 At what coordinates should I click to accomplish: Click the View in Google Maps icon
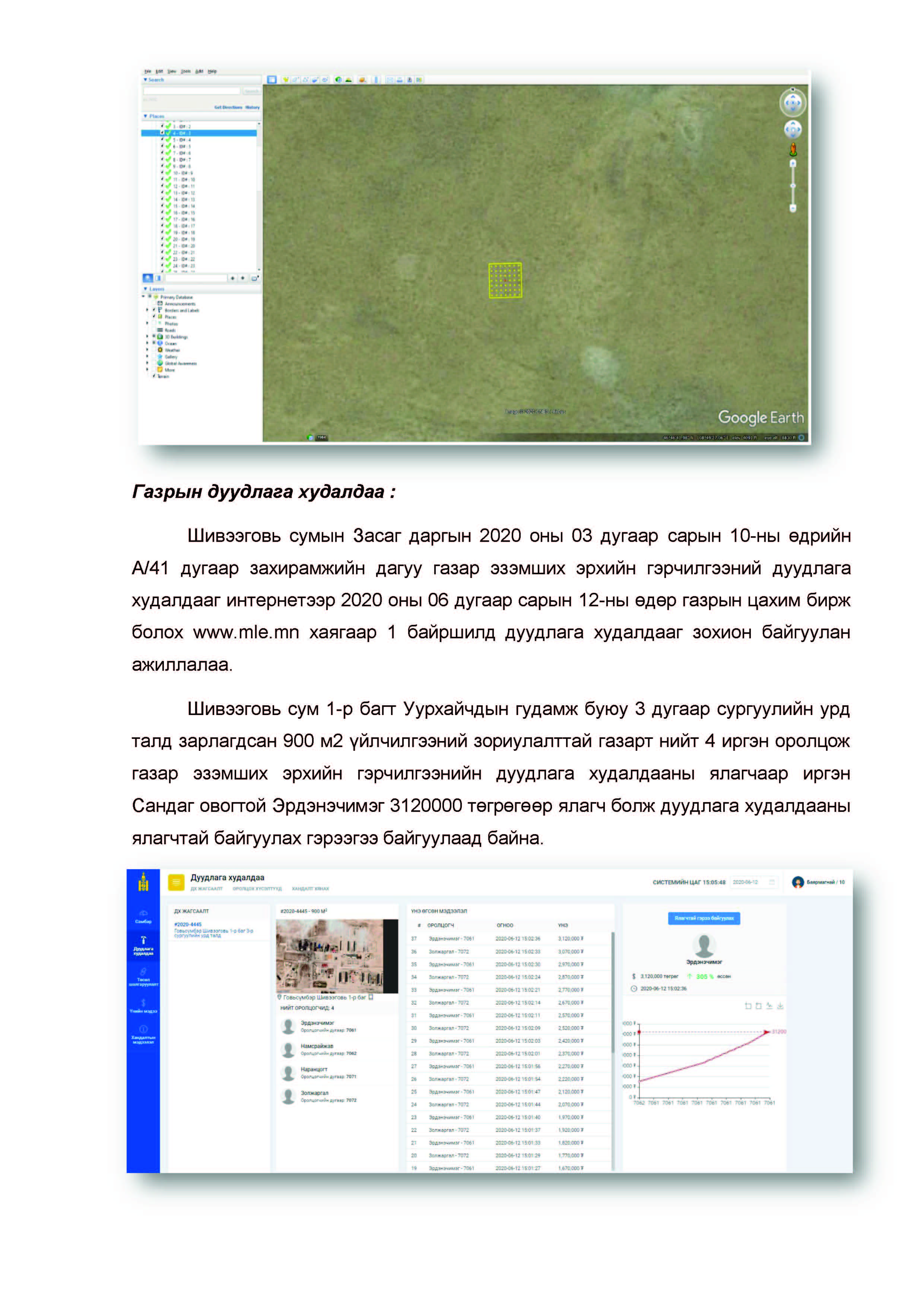[x=419, y=80]
